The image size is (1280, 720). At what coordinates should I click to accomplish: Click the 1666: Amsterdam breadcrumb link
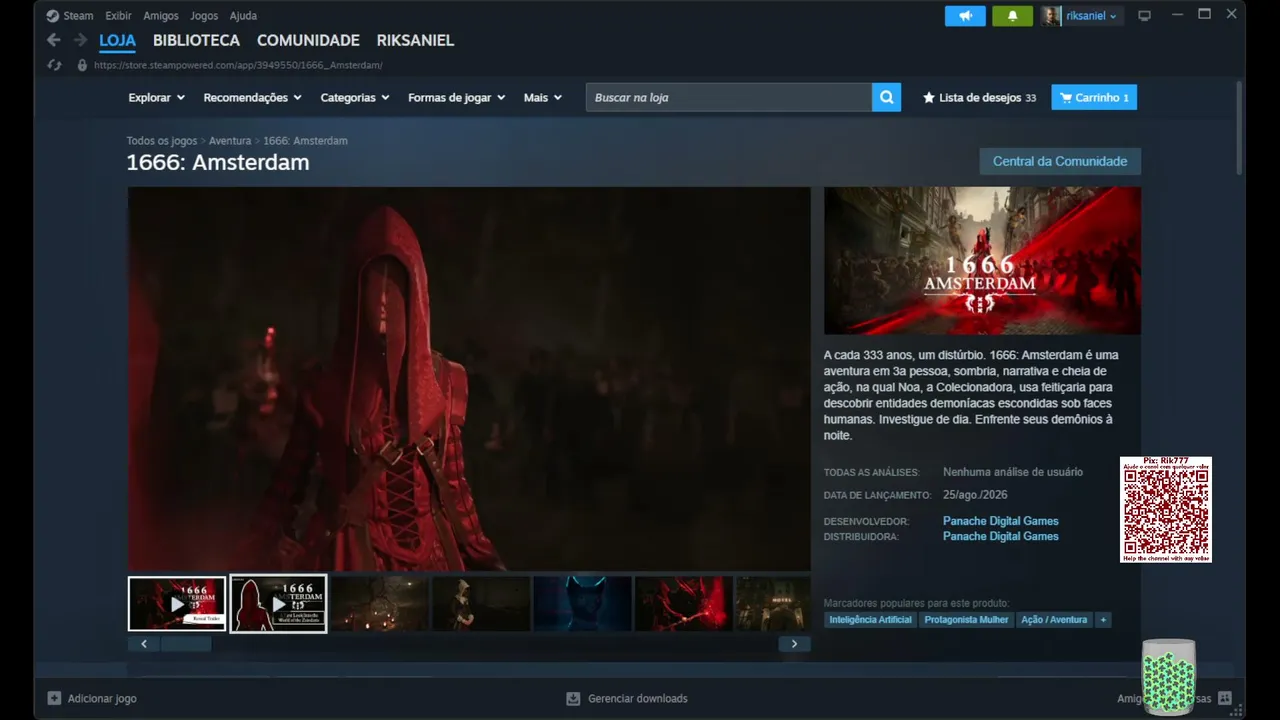[x=305, y=141]
